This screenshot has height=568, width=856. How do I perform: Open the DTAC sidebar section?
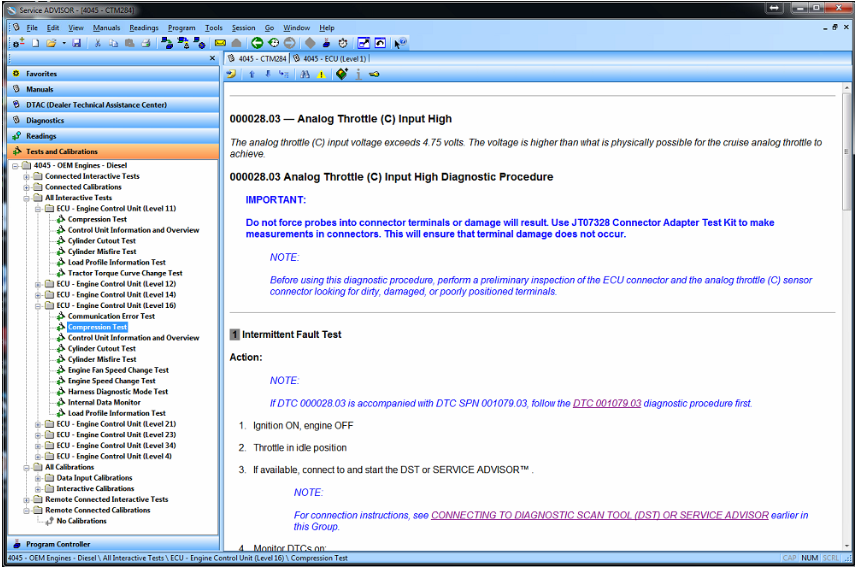click(x=114, y=105)
